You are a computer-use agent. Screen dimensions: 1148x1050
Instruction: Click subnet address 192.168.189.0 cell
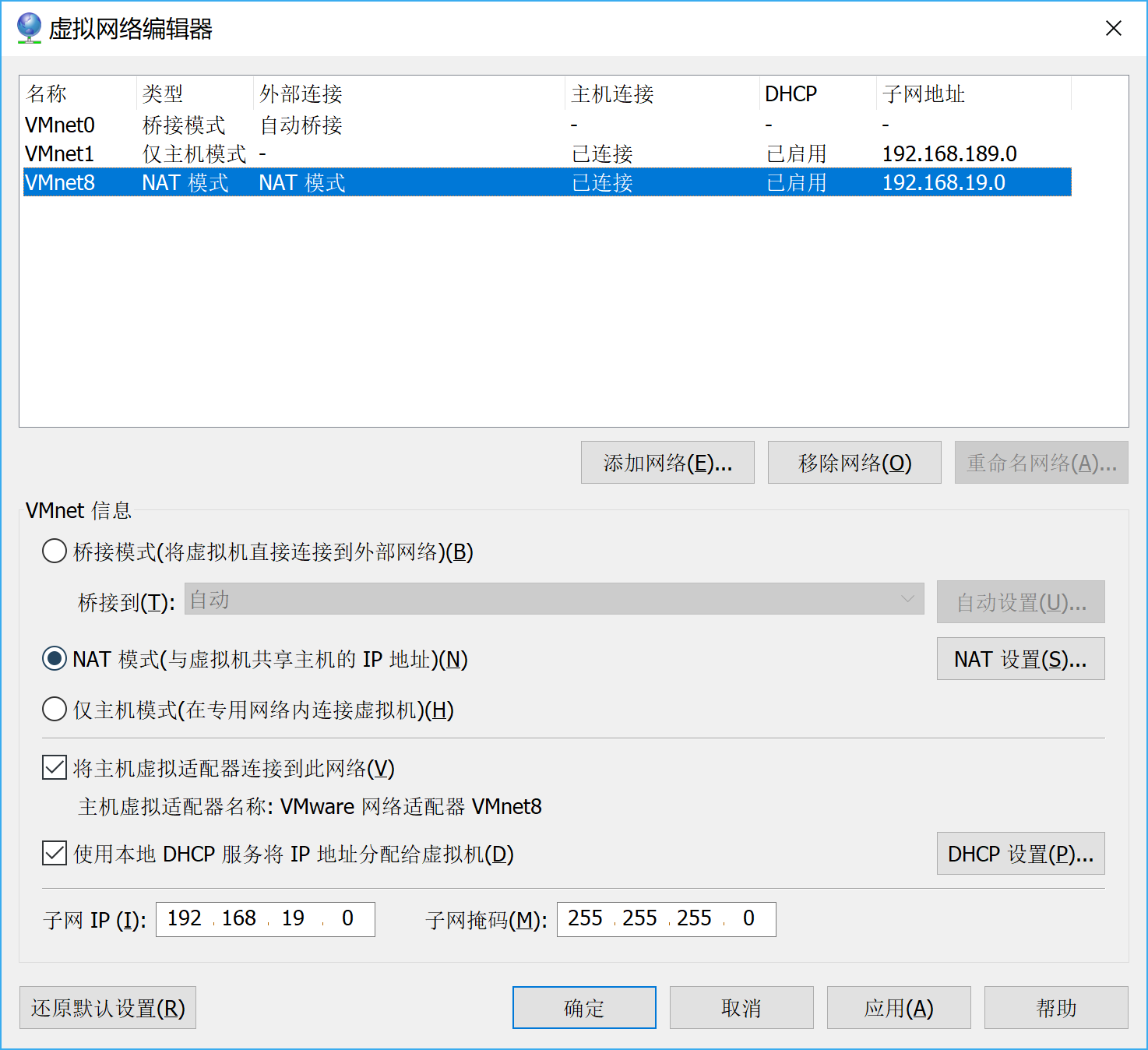949,154
